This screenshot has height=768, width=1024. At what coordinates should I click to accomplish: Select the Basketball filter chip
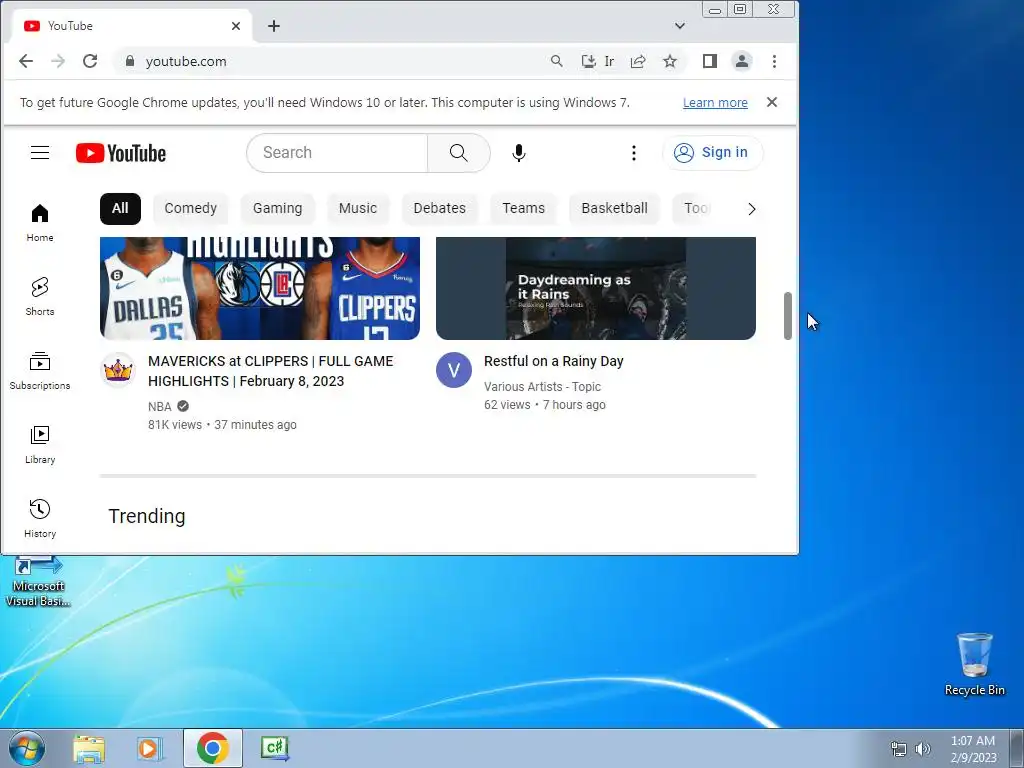coord(615,208)
